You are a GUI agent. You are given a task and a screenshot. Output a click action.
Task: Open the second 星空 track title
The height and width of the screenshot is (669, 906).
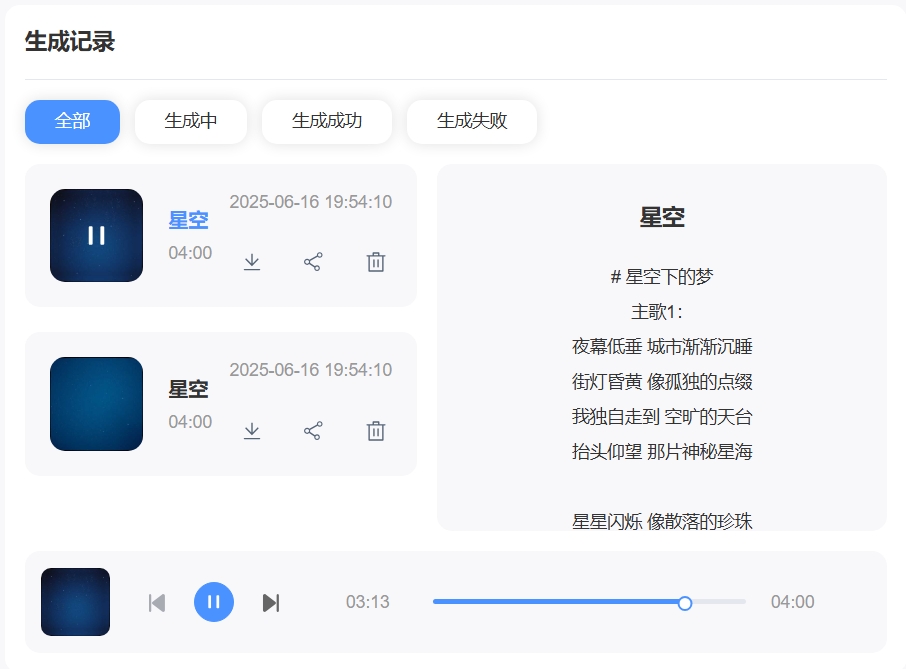point(188,389)
